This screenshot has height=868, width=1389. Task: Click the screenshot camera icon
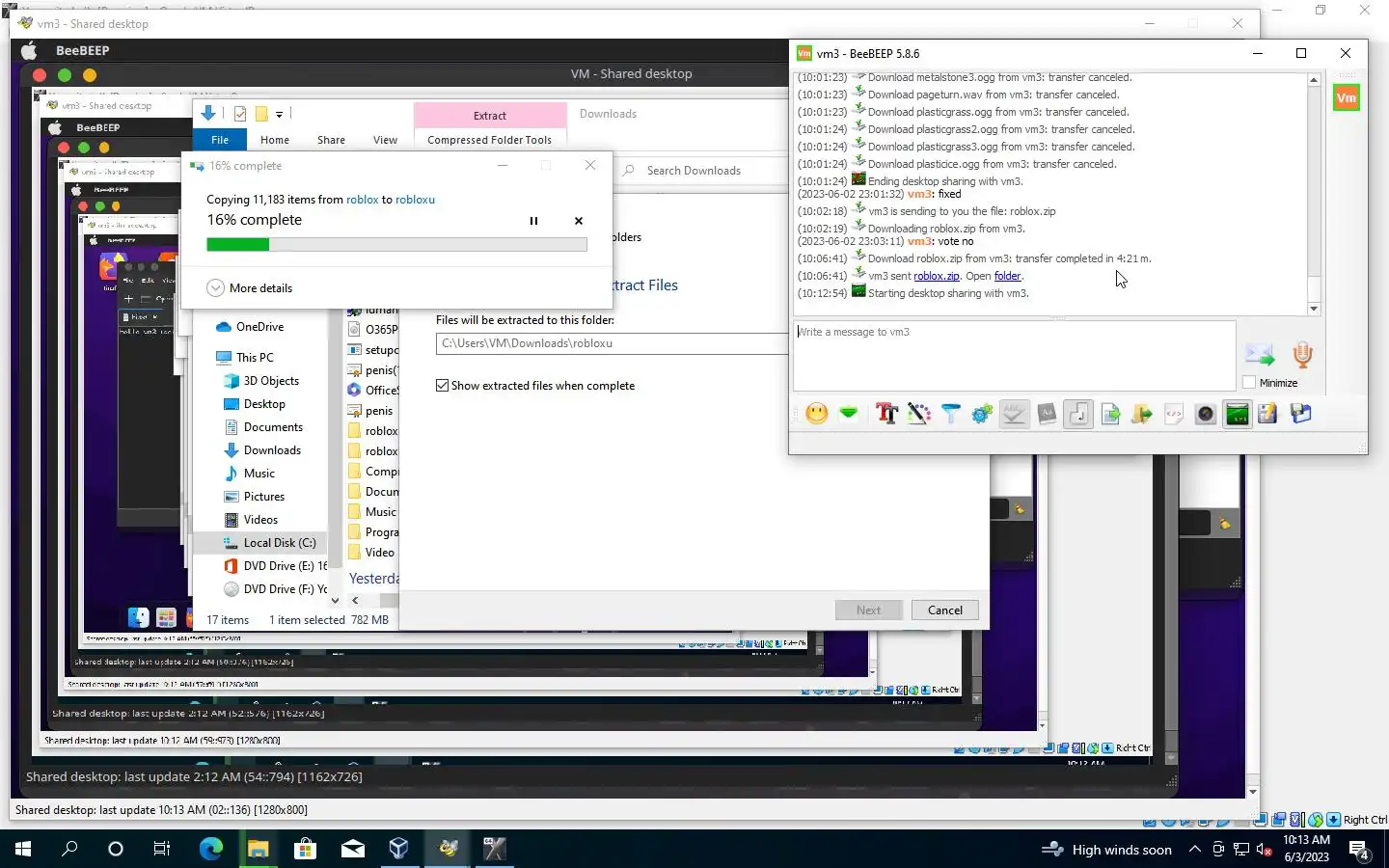coord(1206,414)
